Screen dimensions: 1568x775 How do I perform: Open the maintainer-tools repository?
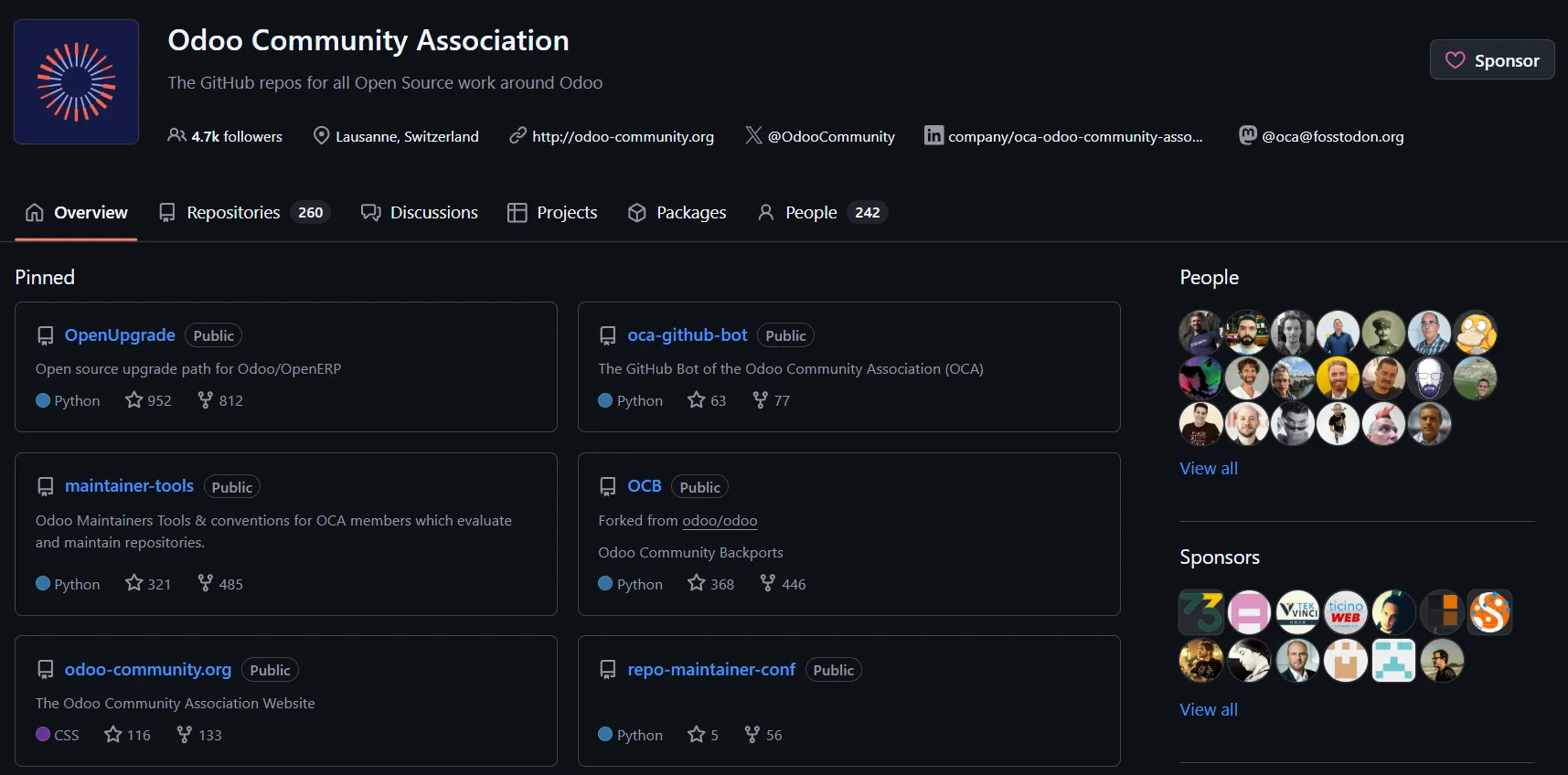click(x=129, y=485)
